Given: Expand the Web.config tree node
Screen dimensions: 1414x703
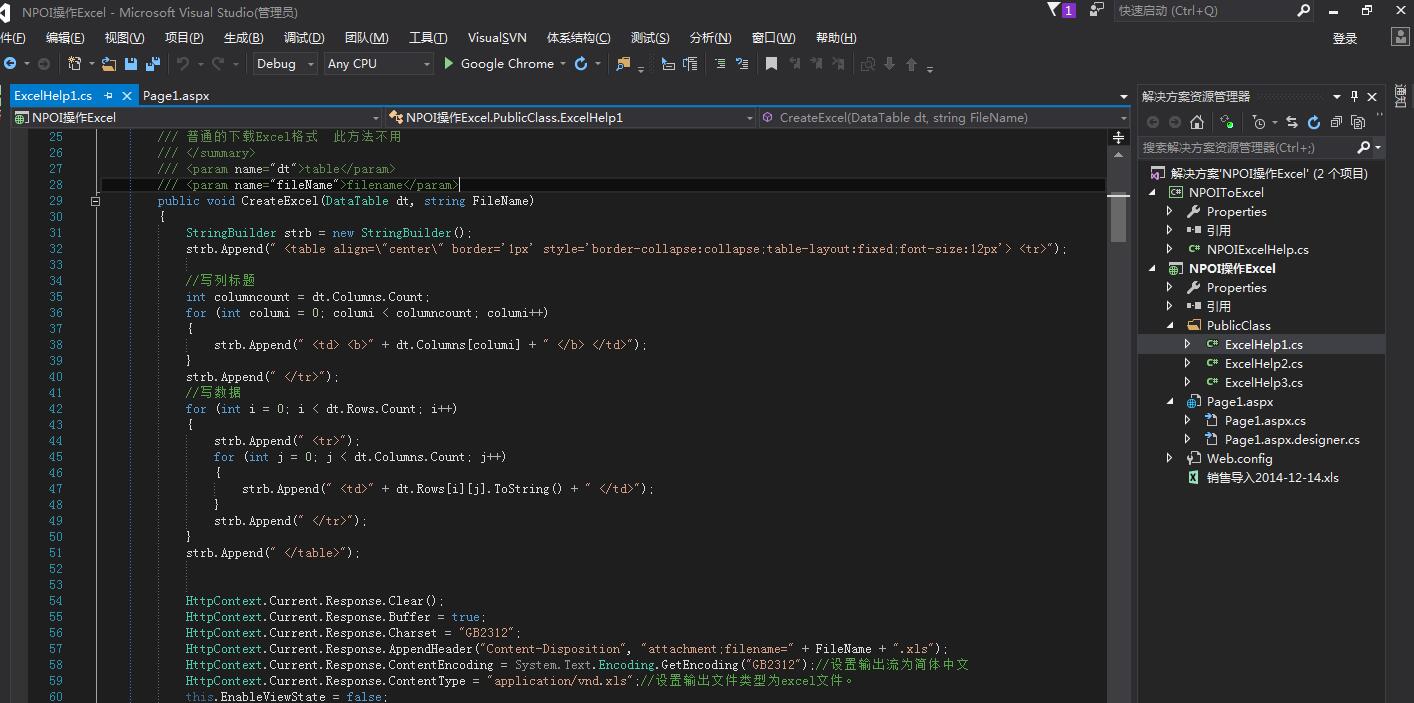Looking at the screenshot, I should pos(1170,458).
